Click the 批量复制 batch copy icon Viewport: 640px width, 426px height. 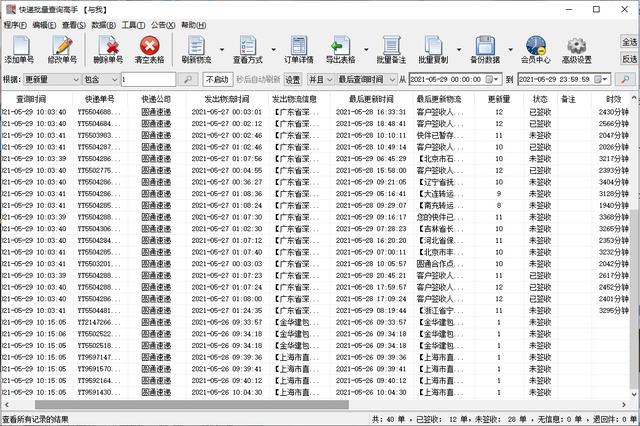(x=433, y=49)
